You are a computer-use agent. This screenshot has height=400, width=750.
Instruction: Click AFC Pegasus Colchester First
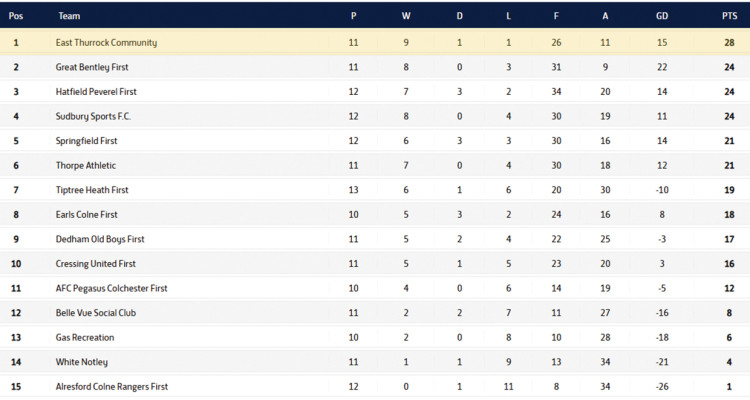tap(111, 288)
